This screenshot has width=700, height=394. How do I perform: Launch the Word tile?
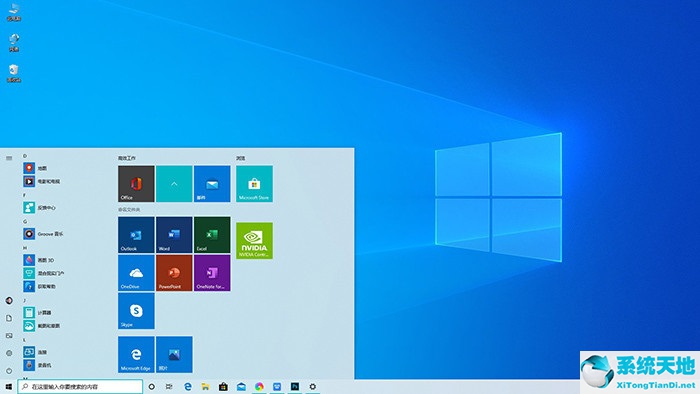click(174, 235)
